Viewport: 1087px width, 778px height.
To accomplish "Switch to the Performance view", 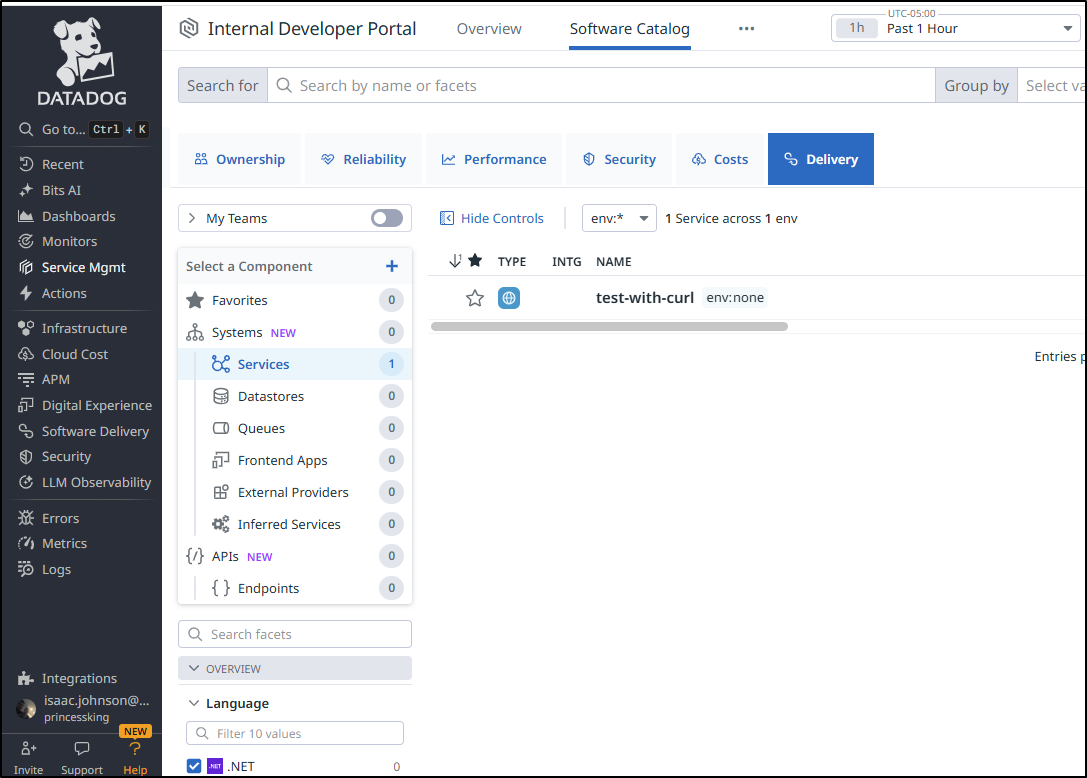I will tap(494, 159).
